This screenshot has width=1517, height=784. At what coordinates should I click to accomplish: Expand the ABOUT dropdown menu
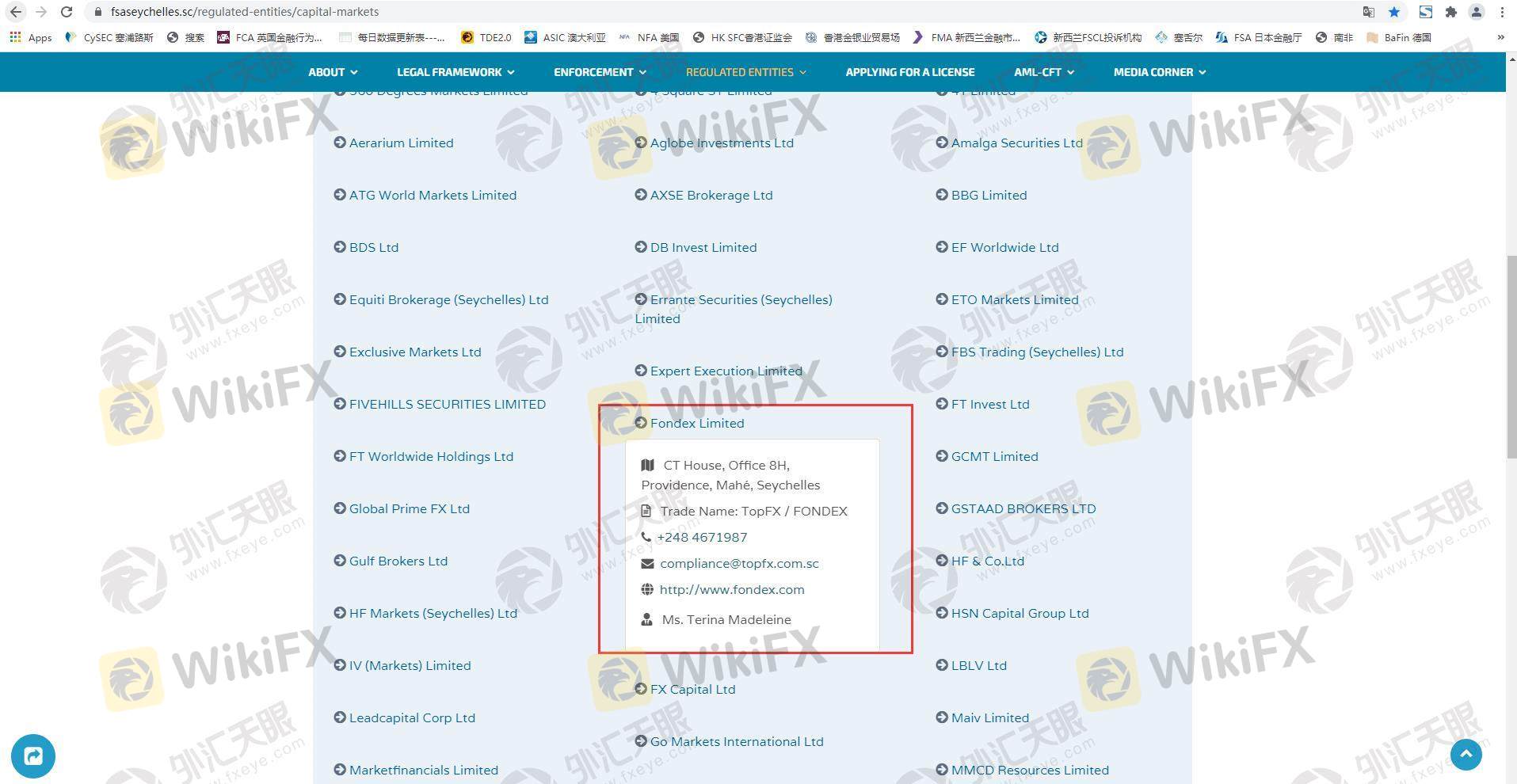tap(333, 72)
